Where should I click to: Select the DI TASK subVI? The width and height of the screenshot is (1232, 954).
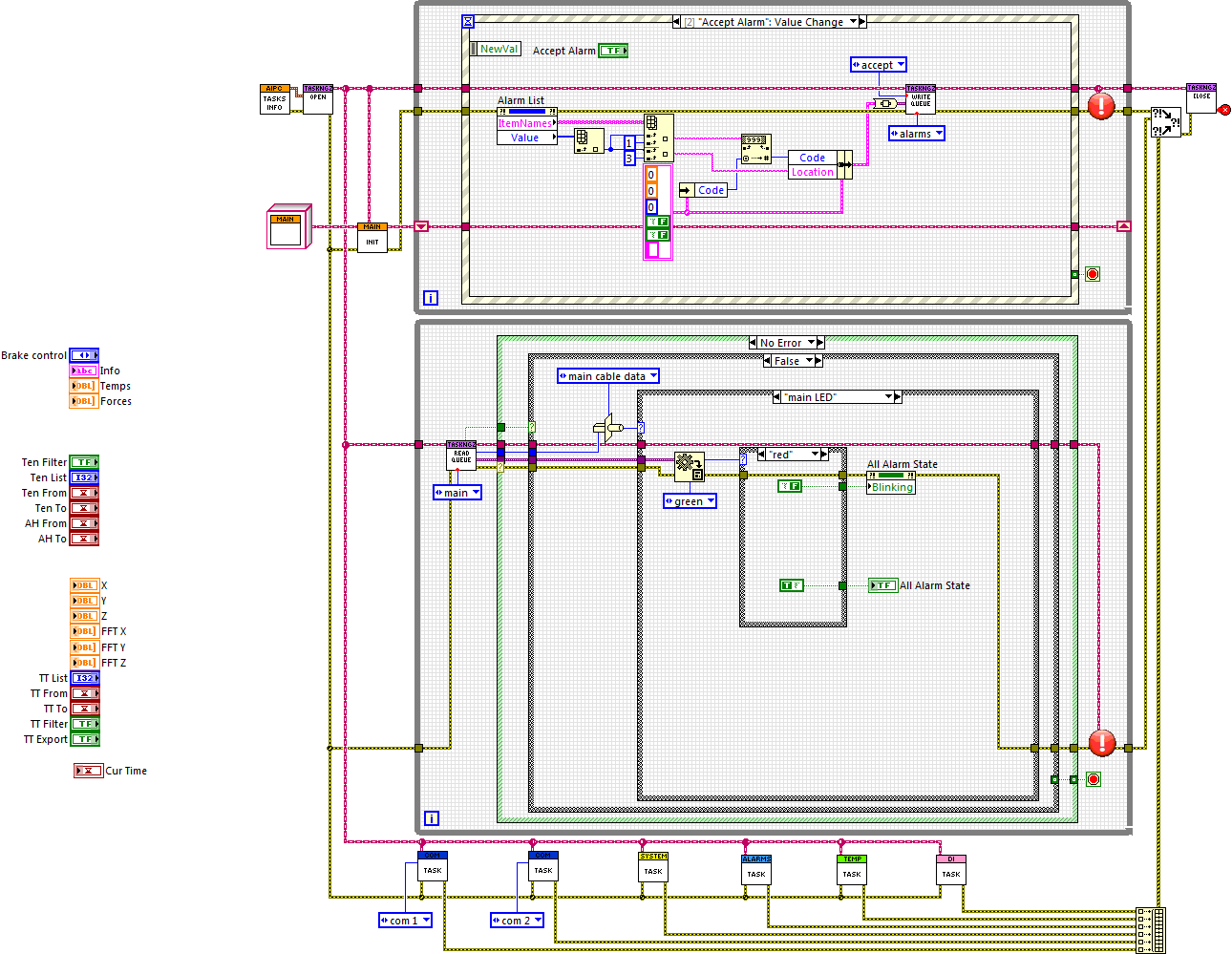(x=951, y=869)
